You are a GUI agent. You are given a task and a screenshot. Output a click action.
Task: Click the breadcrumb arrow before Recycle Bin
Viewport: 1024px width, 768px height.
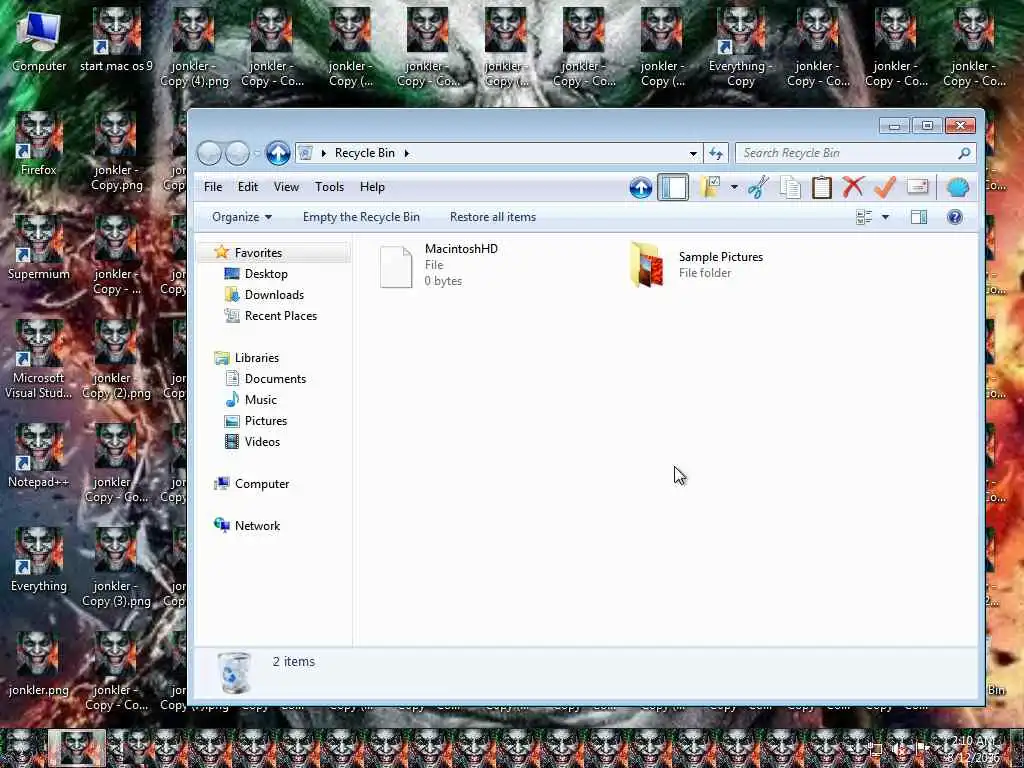pos(324,153)
